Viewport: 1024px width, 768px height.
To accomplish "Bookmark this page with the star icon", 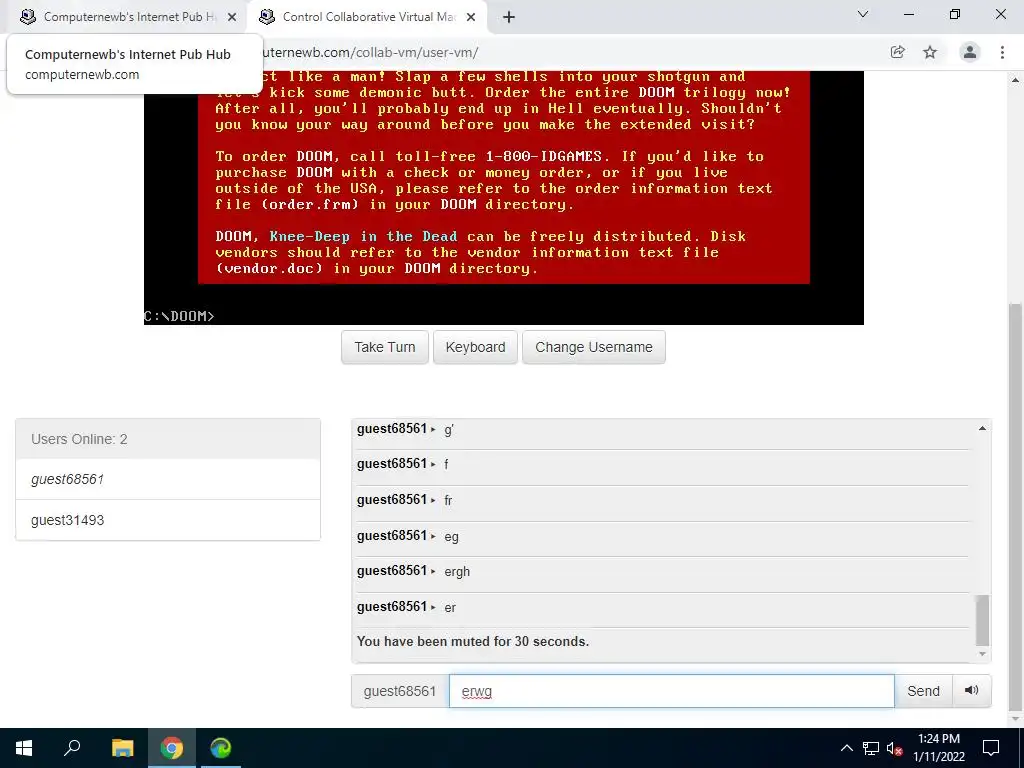I will coord(930,52).
